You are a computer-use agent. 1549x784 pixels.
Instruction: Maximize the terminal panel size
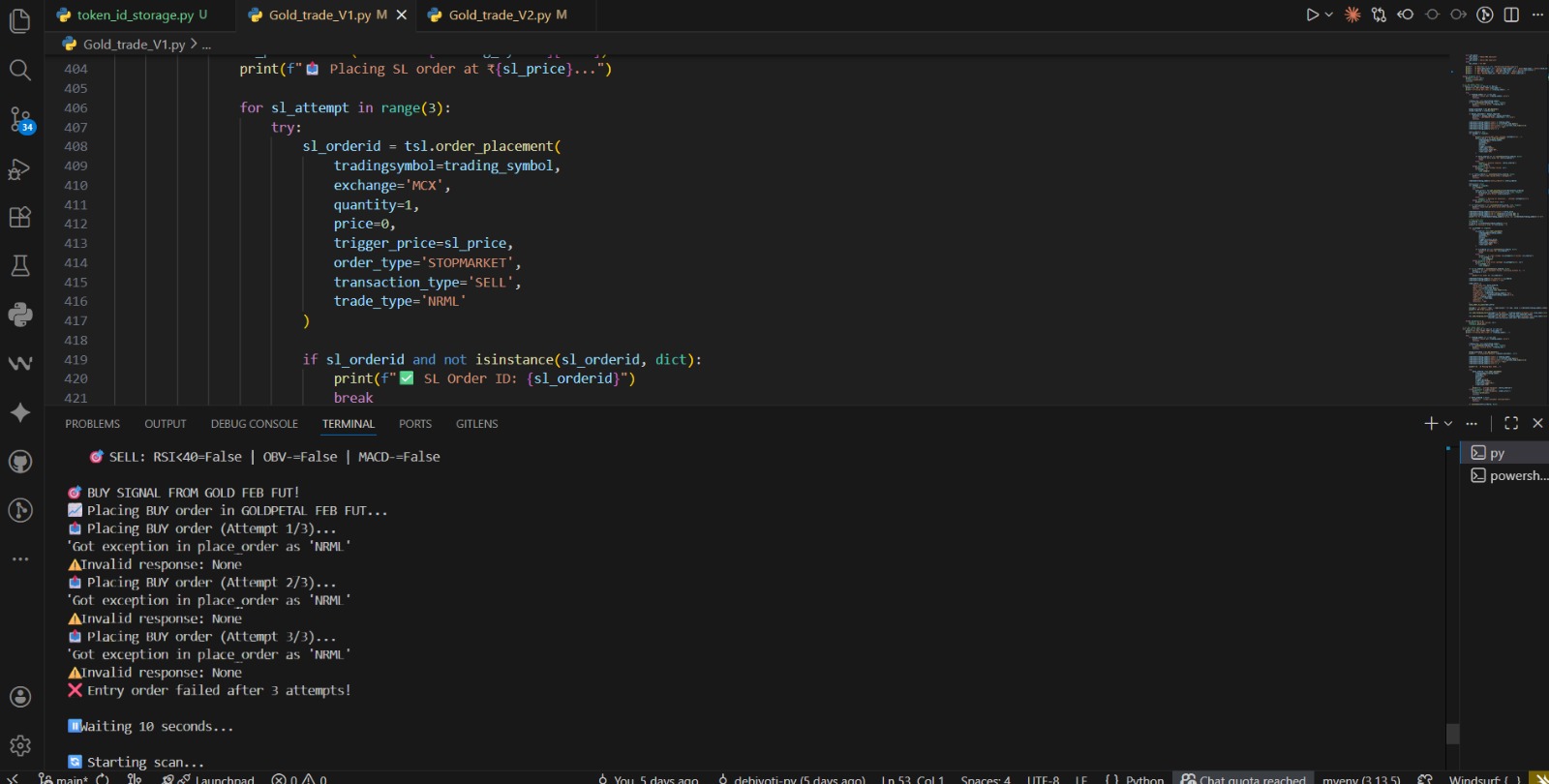(x=1511, y=423)
